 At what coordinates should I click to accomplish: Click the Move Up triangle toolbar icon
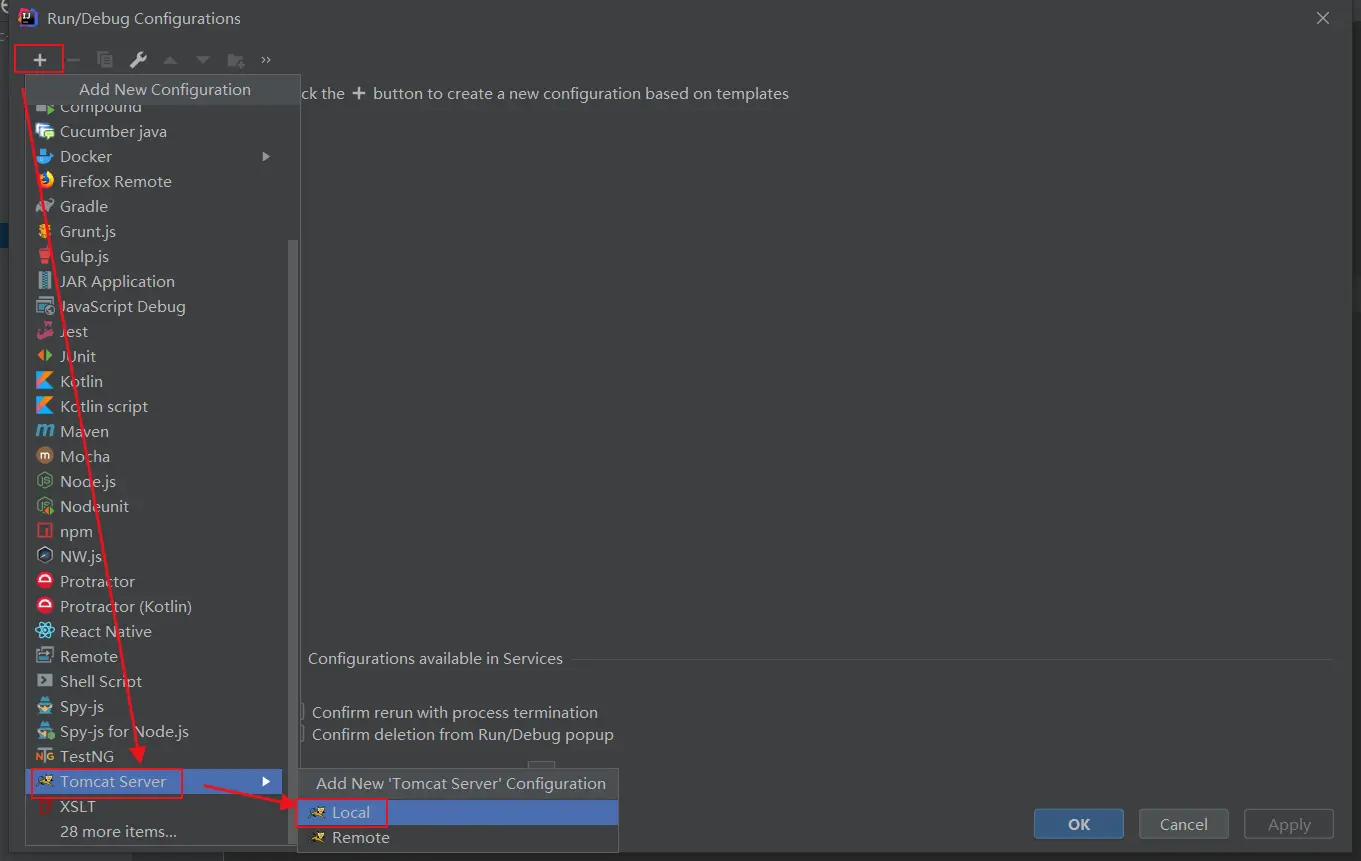[170, 60]
